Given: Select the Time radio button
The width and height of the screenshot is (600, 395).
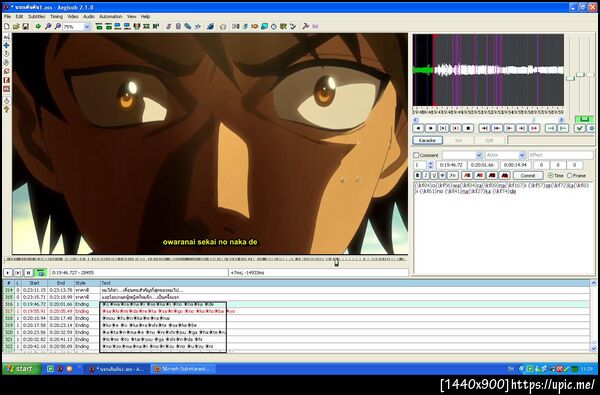Looking at the screenshot, I should tap(550, 175).
